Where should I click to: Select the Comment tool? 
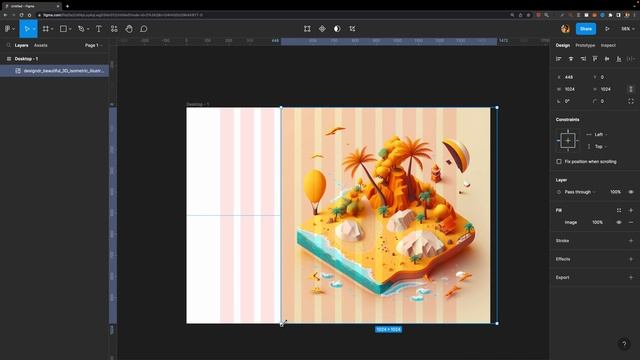pyautogui.click(x=144, y=29)
